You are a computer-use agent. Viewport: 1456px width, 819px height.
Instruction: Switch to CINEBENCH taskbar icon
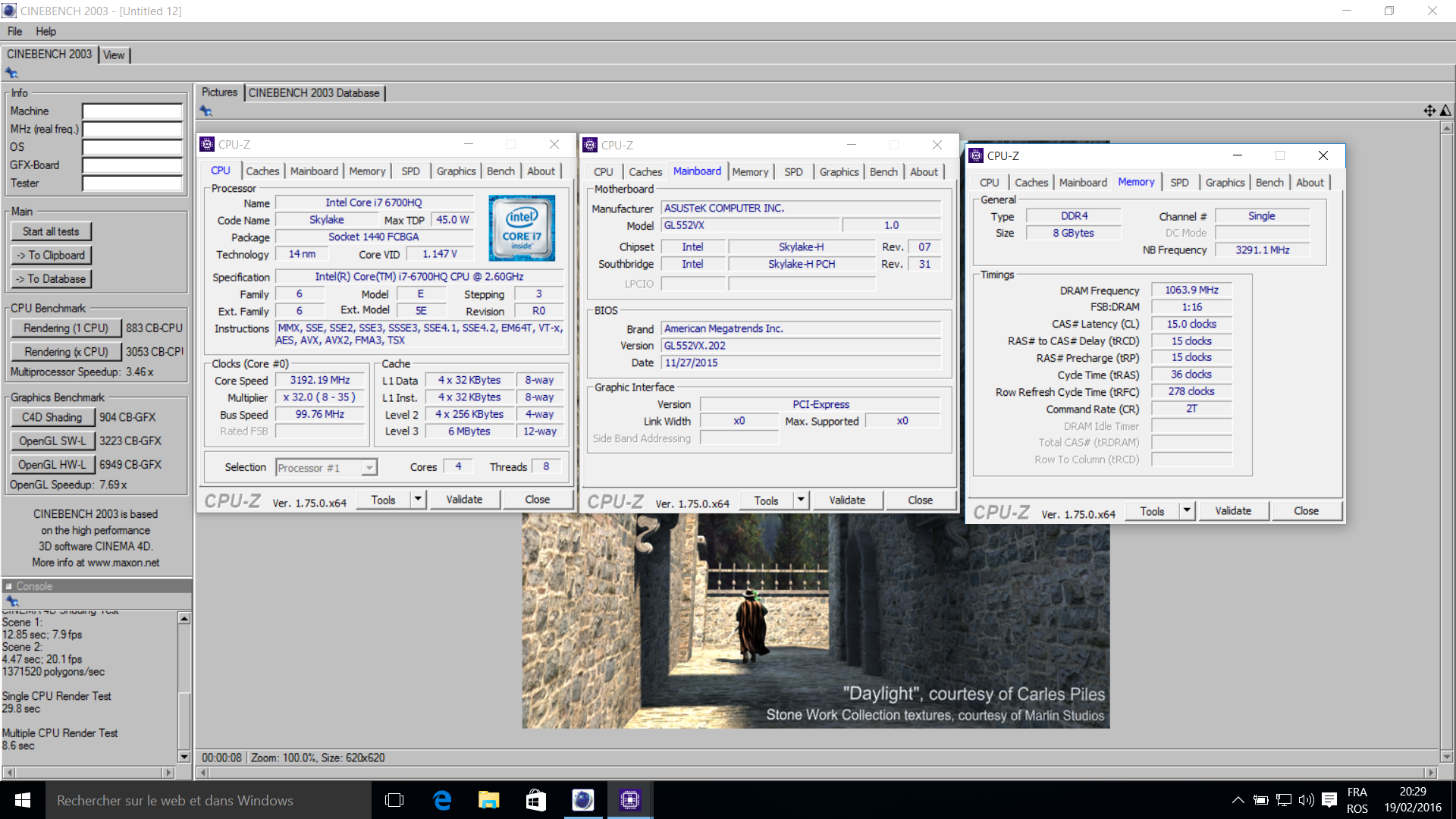pyautogui.click(x=582, y=800)
